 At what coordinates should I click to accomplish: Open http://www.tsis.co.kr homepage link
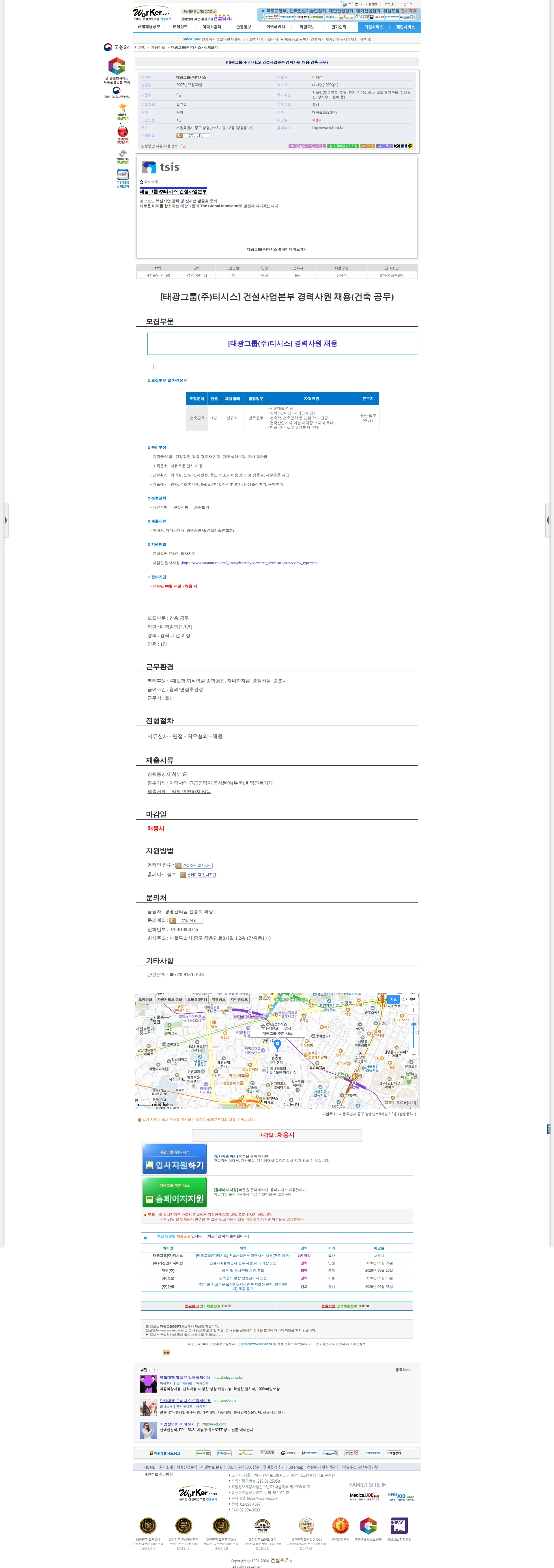point(327,128)
